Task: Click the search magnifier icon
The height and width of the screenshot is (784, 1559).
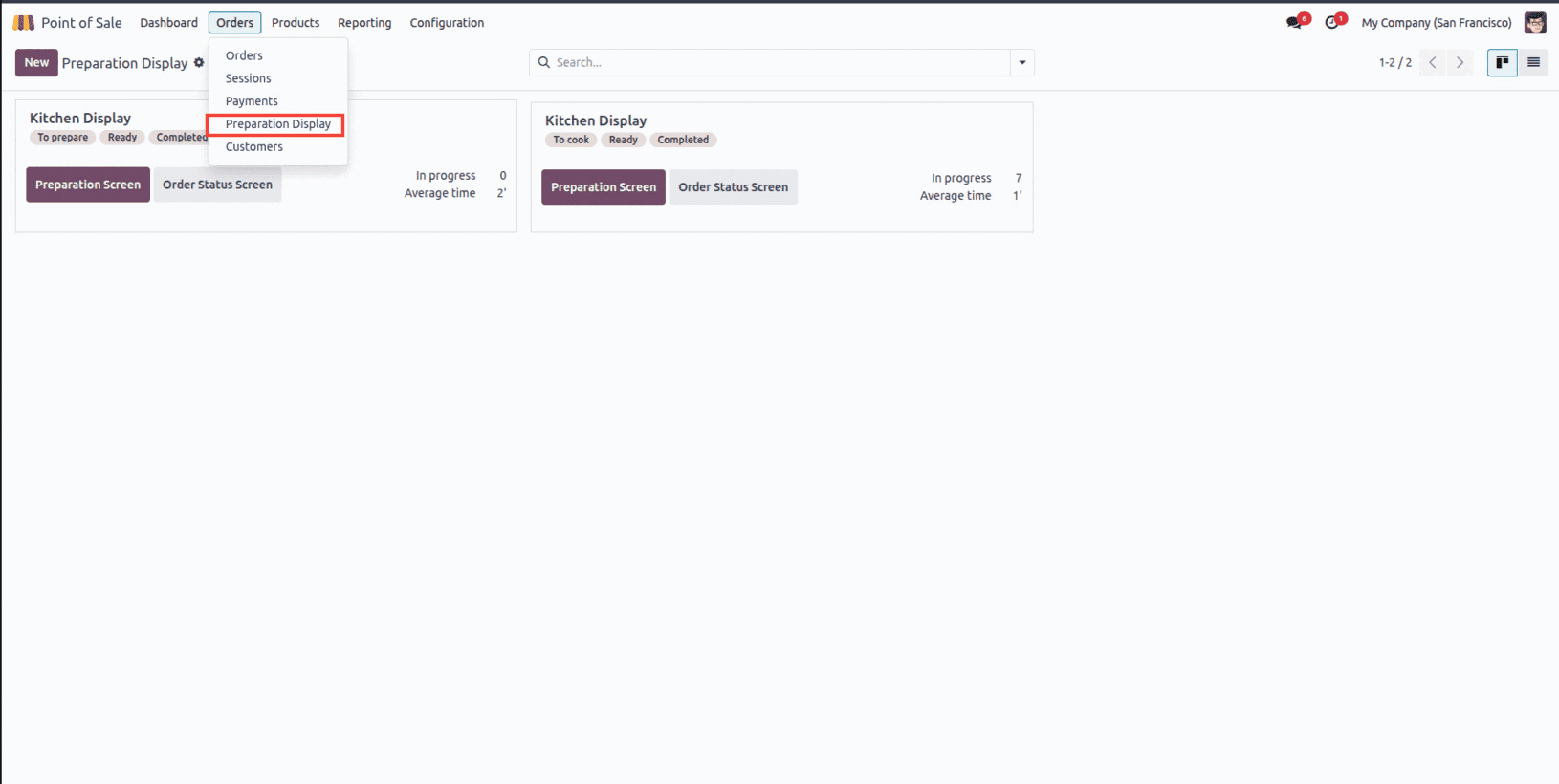Action: (544, 62)
